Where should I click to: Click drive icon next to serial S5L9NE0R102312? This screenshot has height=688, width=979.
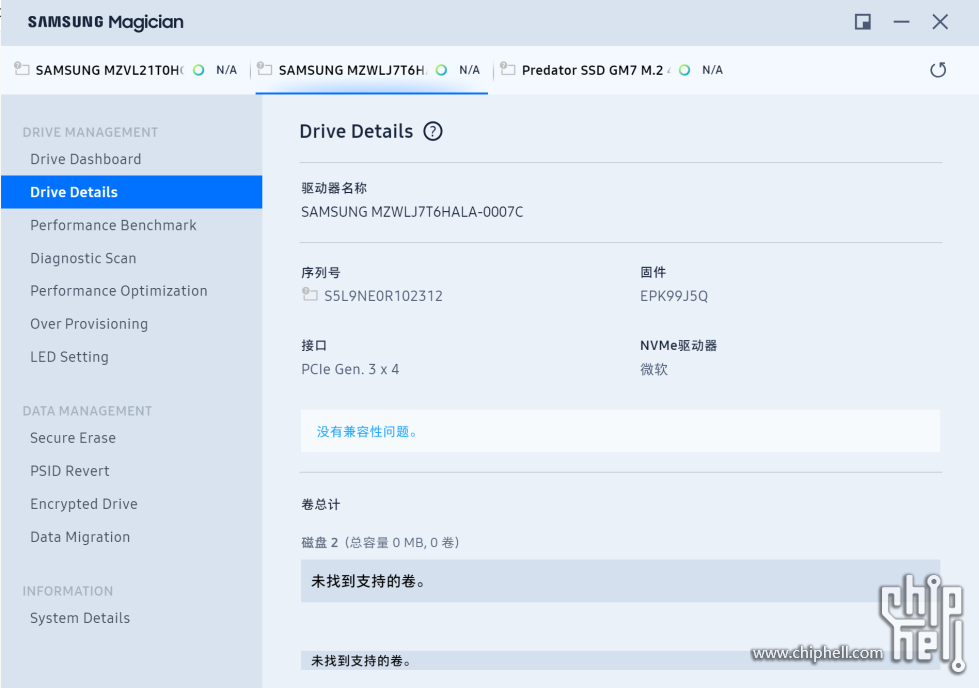click(x=310, y=293)
